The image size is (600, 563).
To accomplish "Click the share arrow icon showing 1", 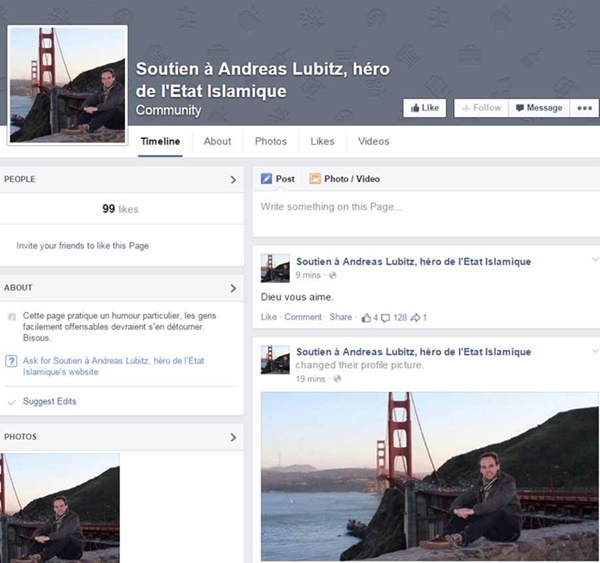I will (x=415, y=317).
